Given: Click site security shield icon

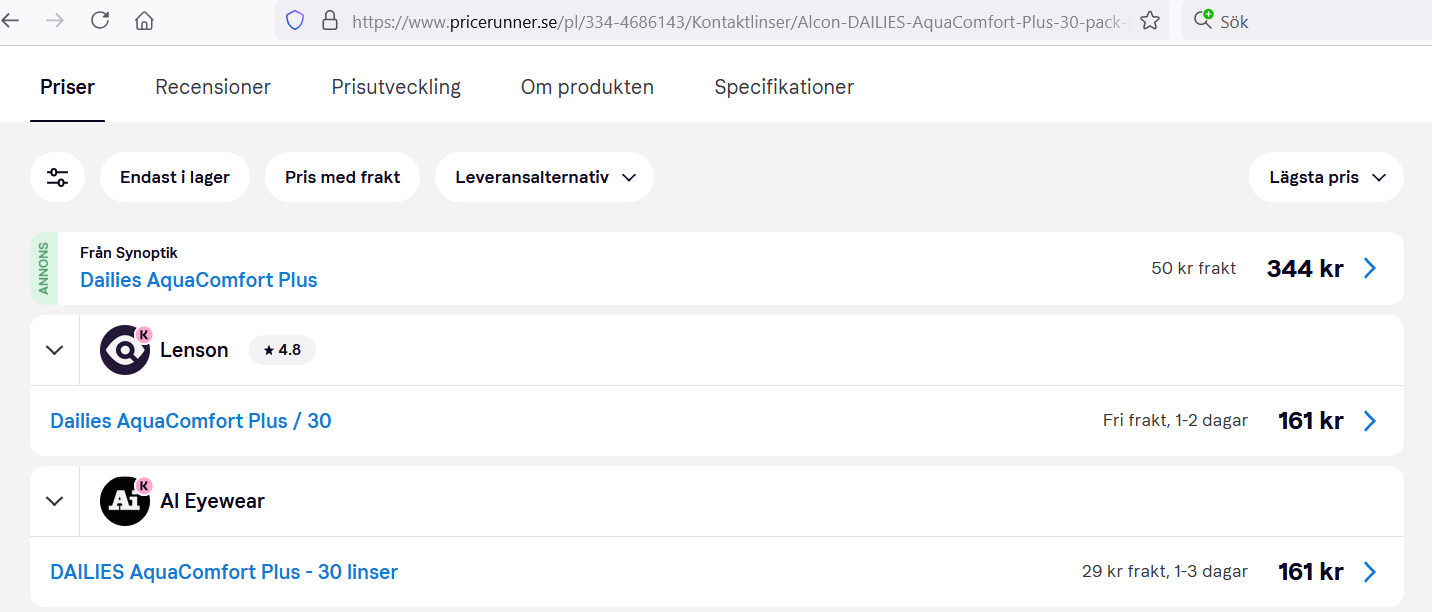Looking at the screenshot, I should coord(295,20).
